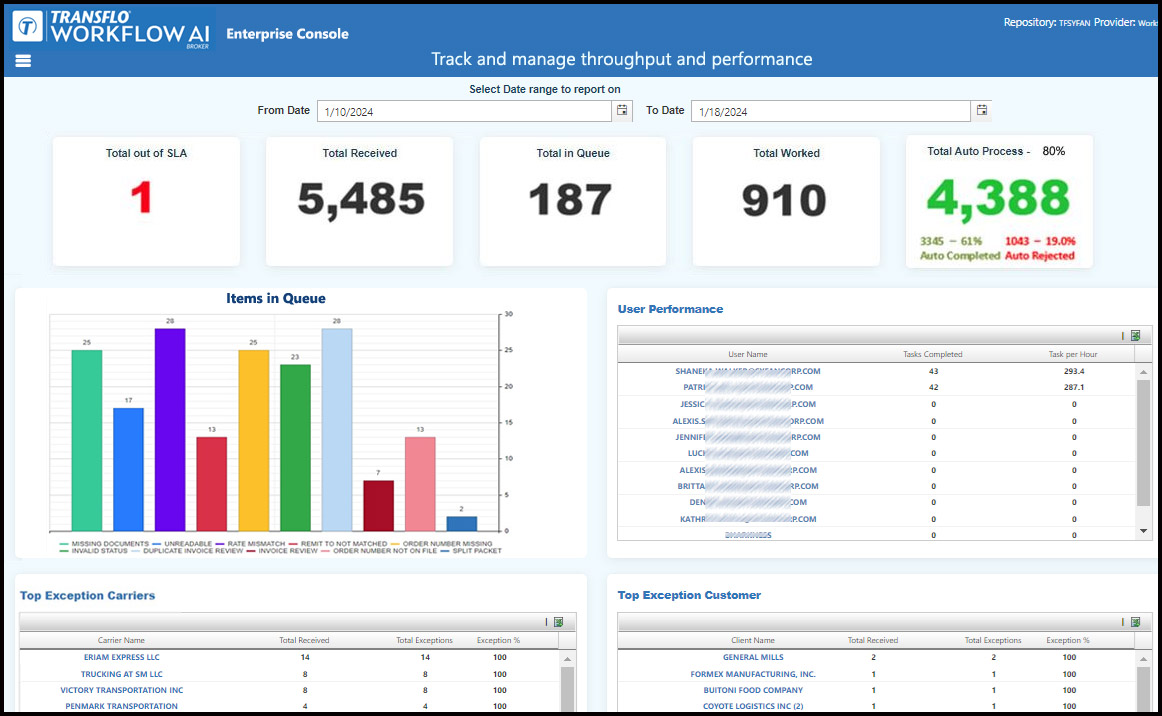Click the dark green INVALID STATUS bar

click(295, 448)
